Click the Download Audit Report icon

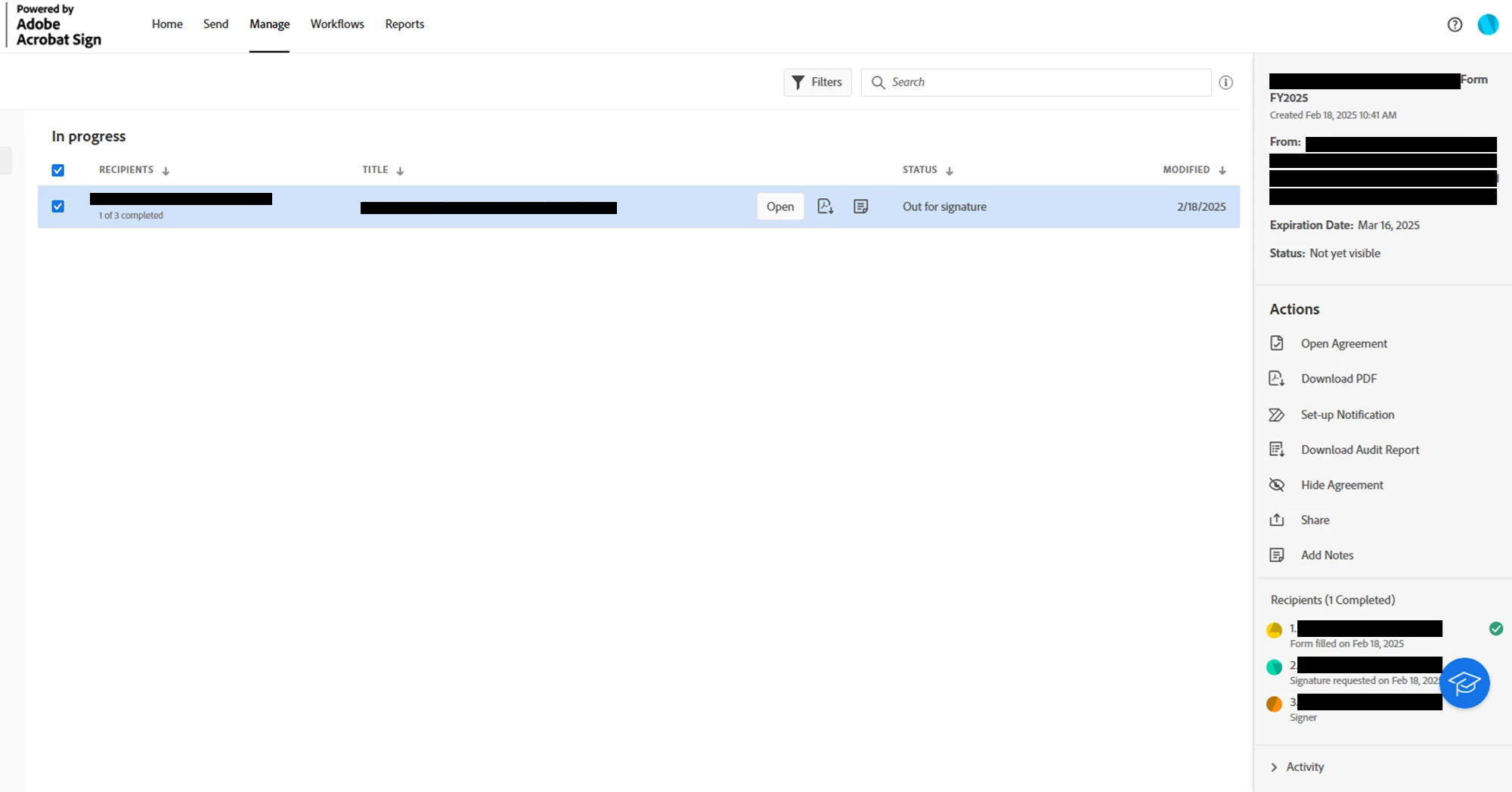pyautogui.click(x=1277, y=449)
